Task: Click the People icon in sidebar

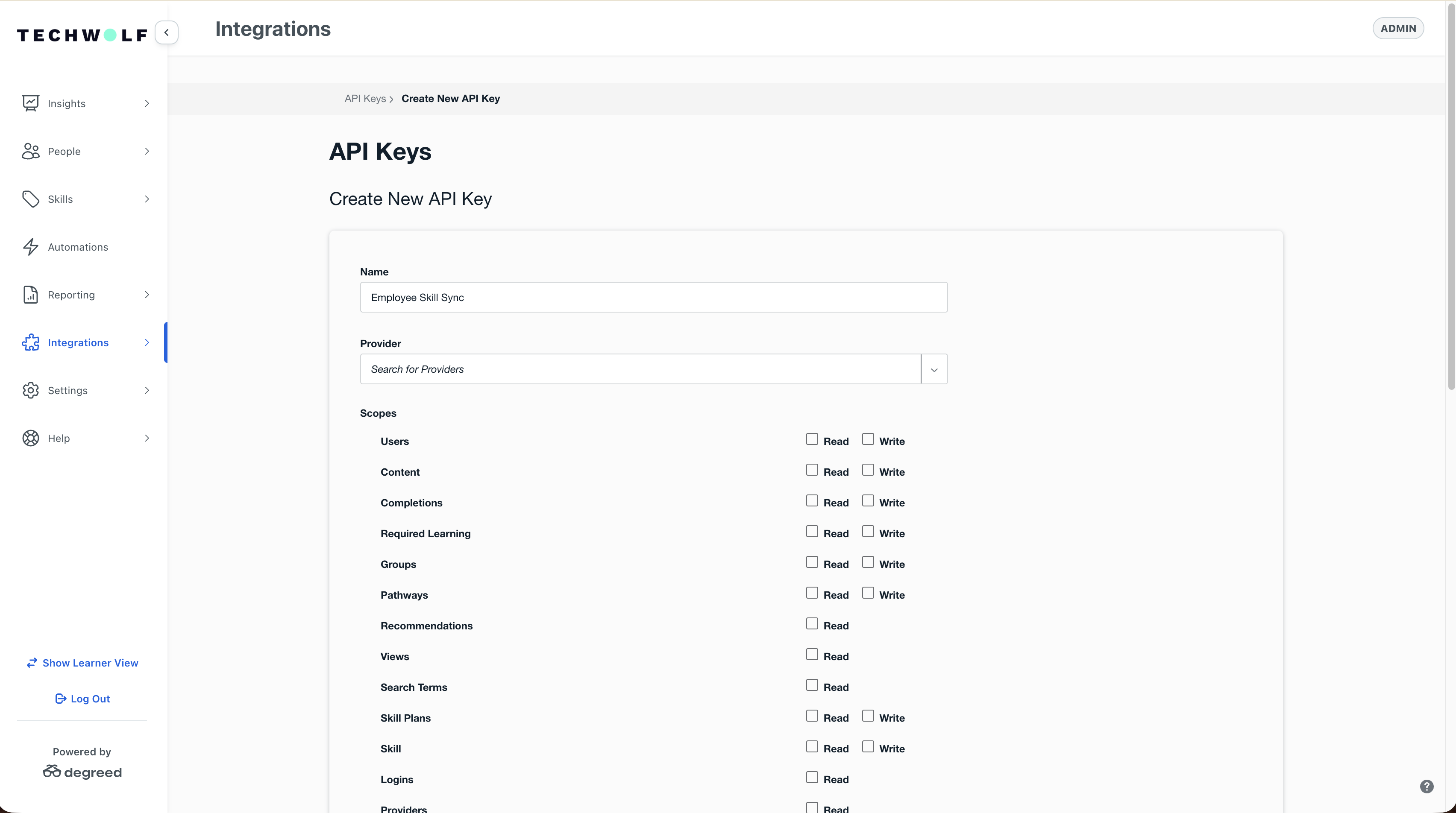Action: [30, 151]
